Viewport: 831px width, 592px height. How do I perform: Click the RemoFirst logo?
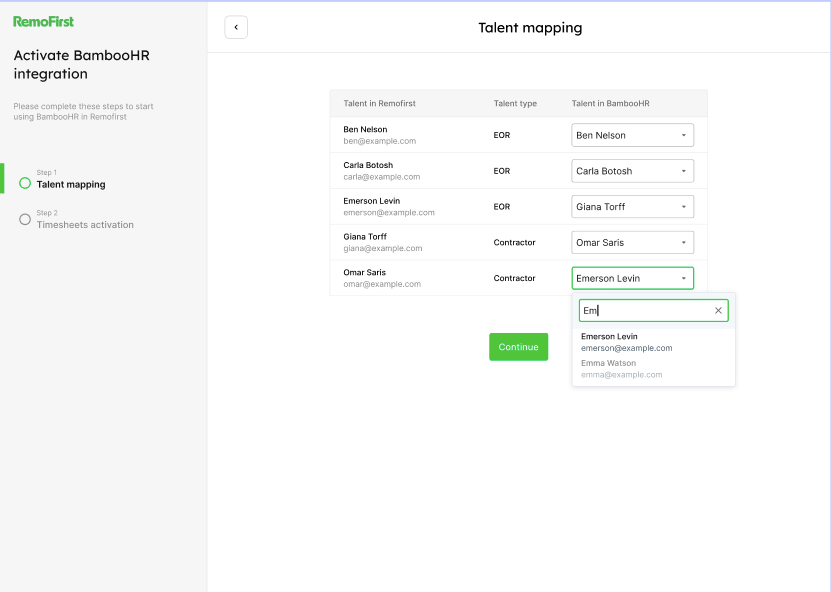coord(43,21)
